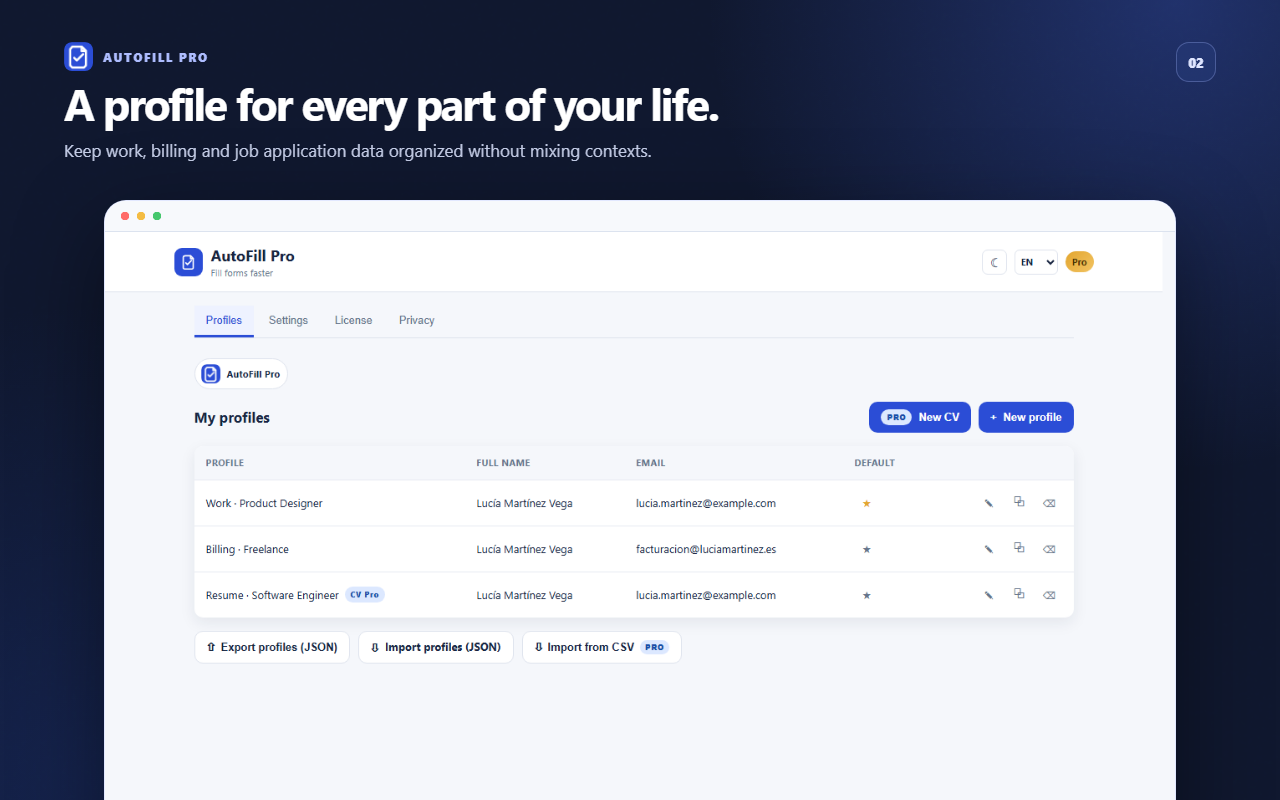Set Resume · Software Engineer as default via star

coord(866,595)
